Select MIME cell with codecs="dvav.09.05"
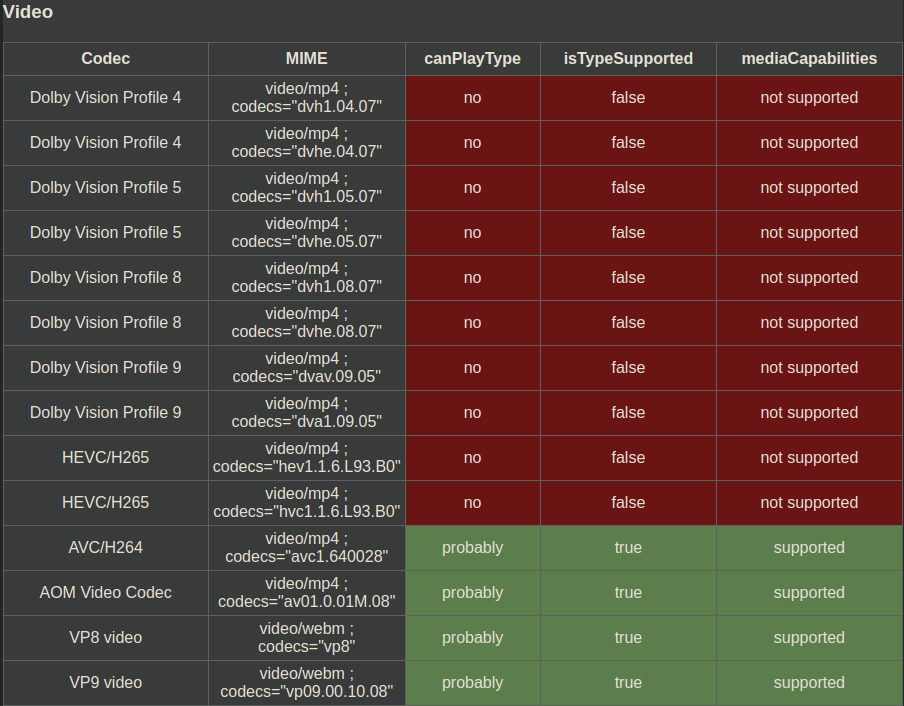The width and height of the screenshot is (904, 706). click(x=307, y=367)
